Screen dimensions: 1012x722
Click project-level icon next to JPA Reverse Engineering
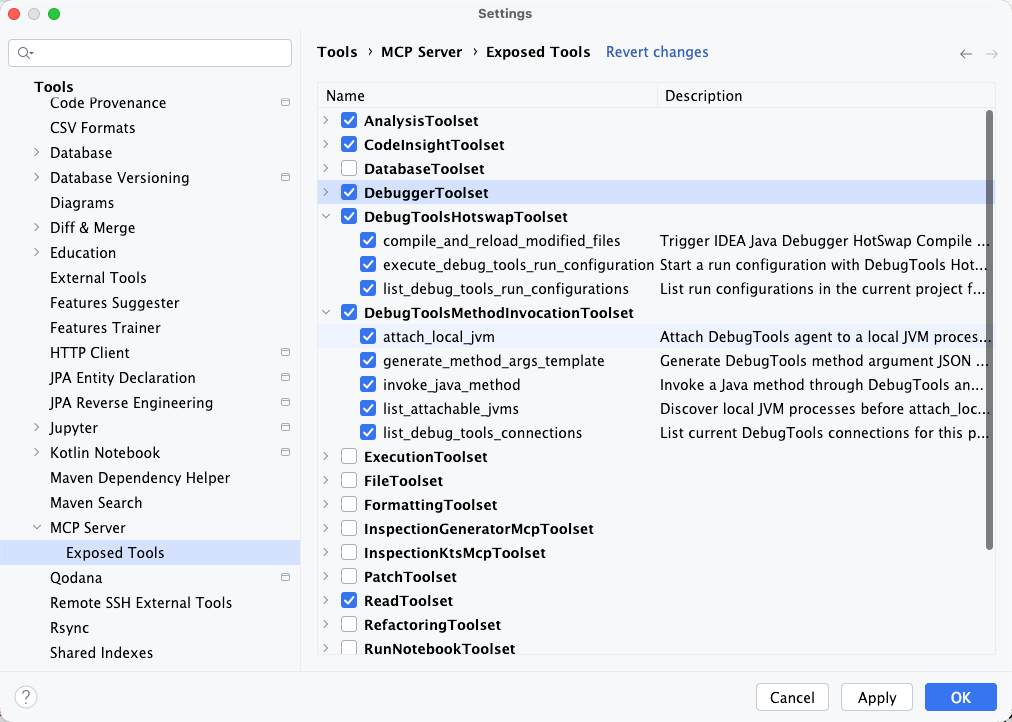pos(285,403)
